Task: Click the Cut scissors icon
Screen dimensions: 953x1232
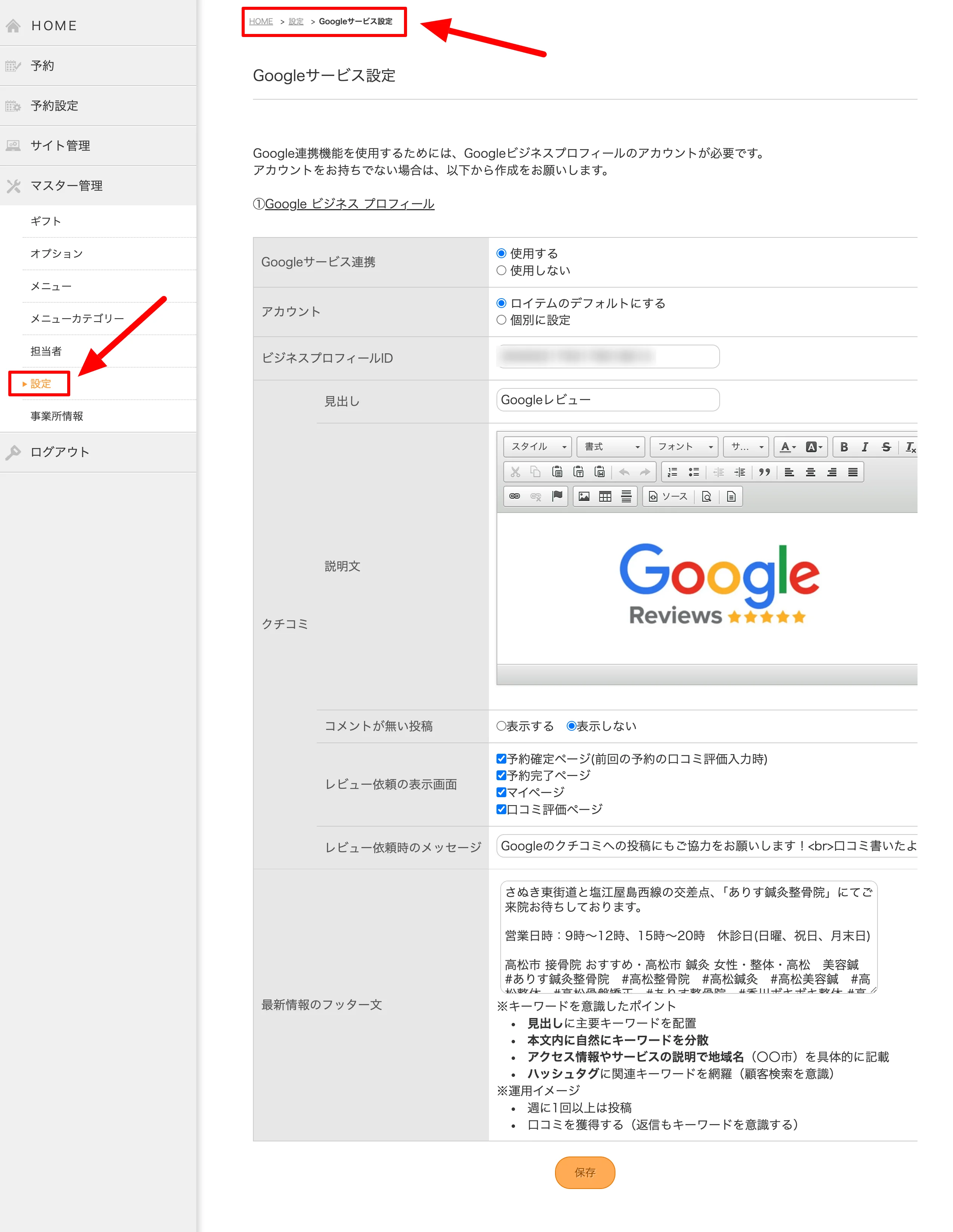Action: [x=515, y=471]
